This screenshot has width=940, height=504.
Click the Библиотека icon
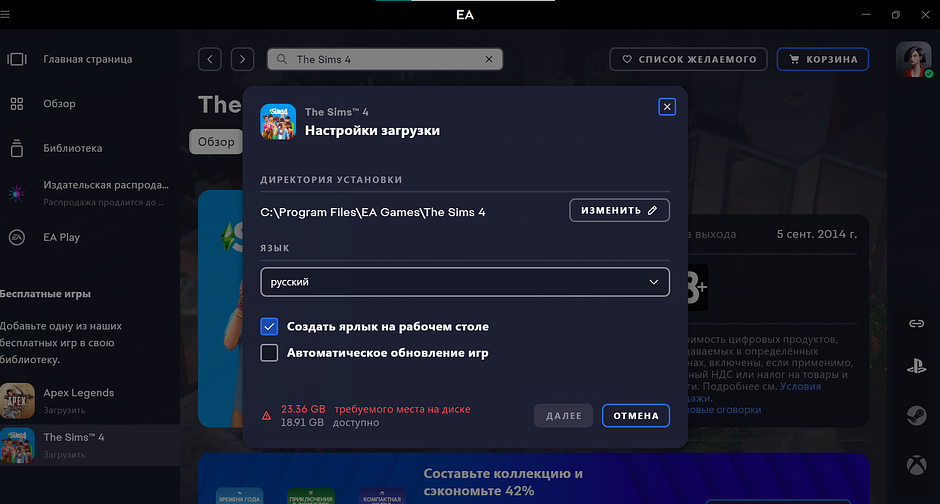click(x=17, y=148)
